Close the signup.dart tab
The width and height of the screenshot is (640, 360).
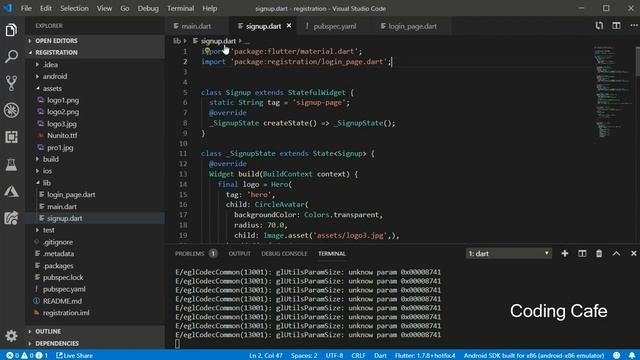click(x=289, y=26)
